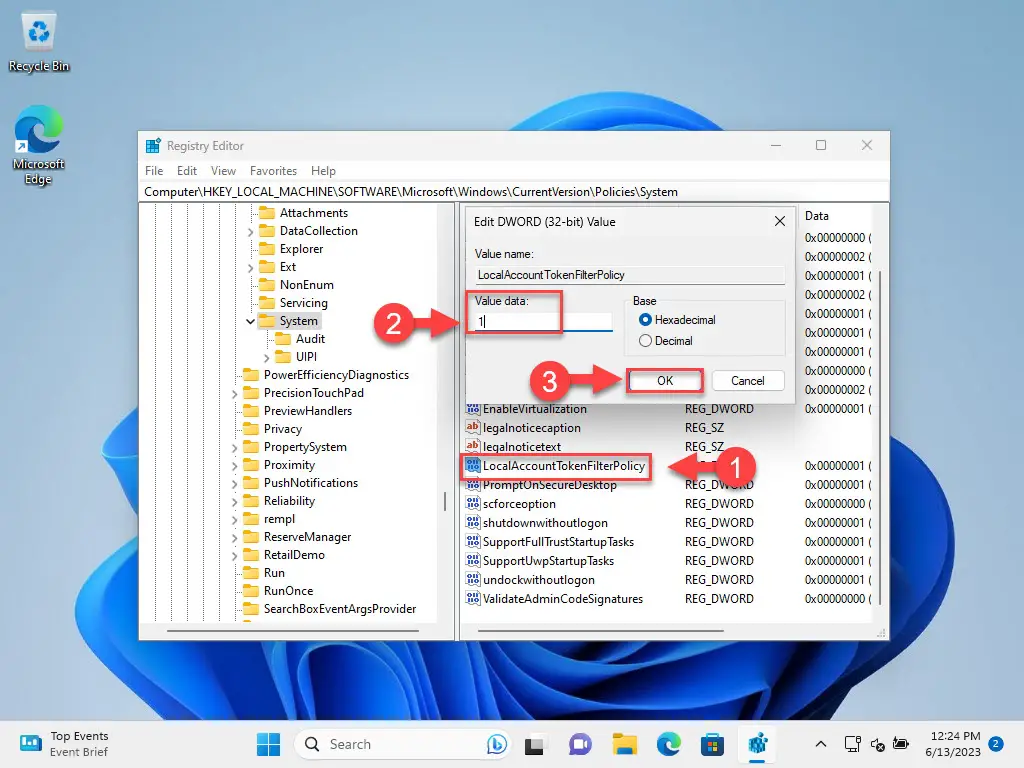Viewport: 1024px width, 768px height.
Task: Click the legalnoticecaption string value icon
Action: click(473, 428)
